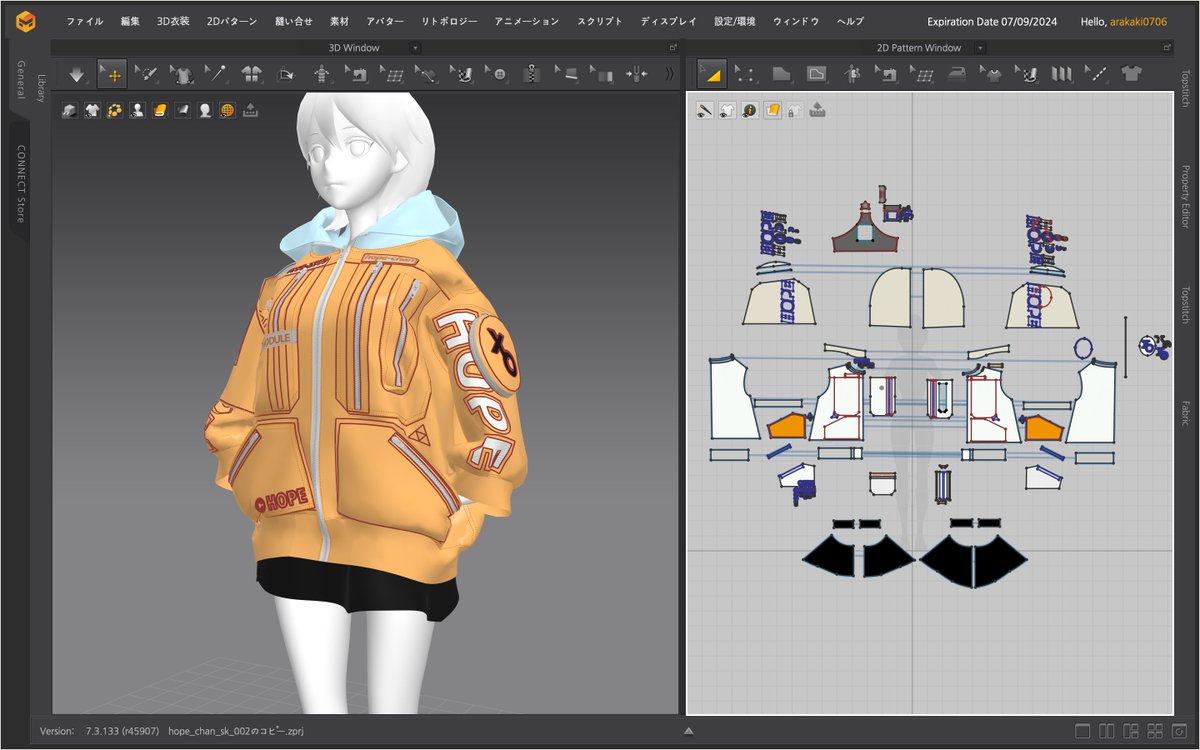Toggle the orange texture surface display in 3D viewport
Viewport: 1200px width, 750px height.
160,111
